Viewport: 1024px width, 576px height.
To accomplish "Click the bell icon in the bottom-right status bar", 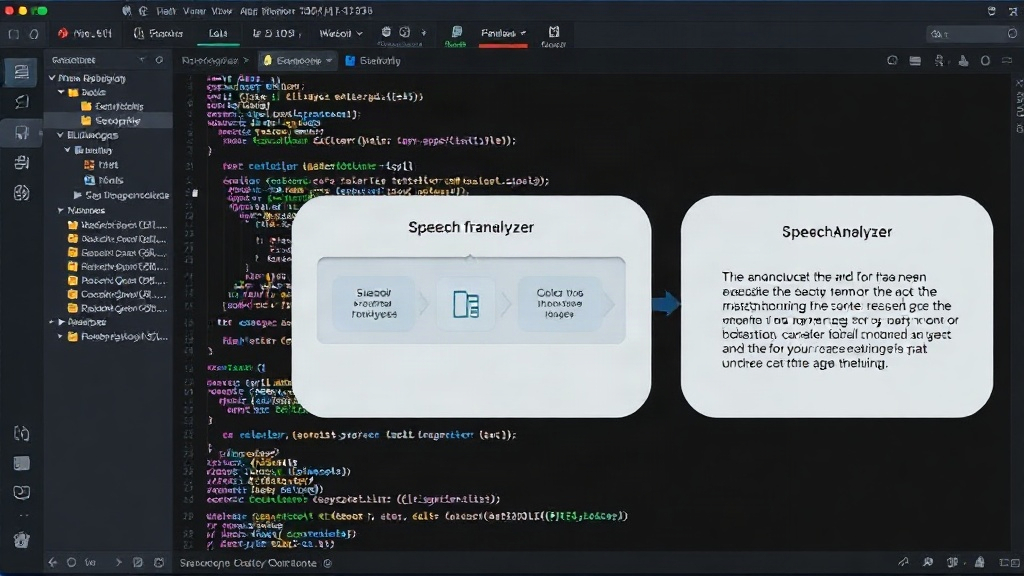I will 980,562.
